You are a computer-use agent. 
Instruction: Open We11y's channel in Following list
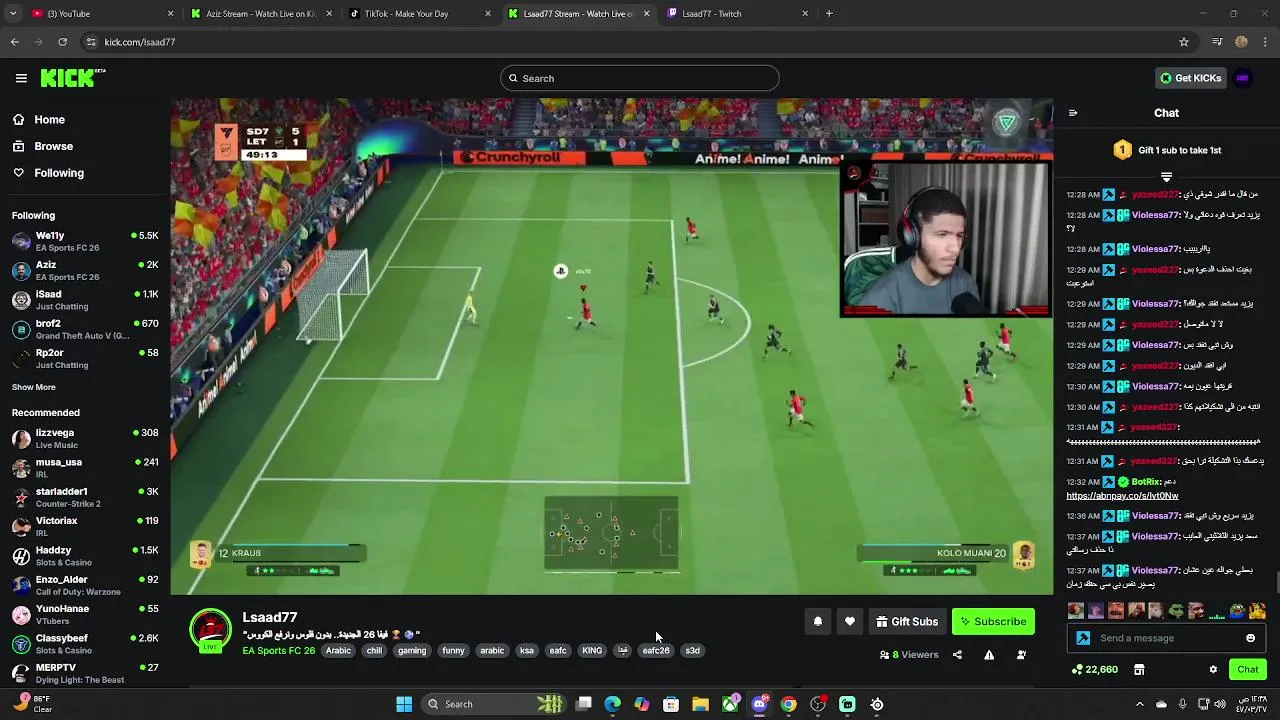85,241
